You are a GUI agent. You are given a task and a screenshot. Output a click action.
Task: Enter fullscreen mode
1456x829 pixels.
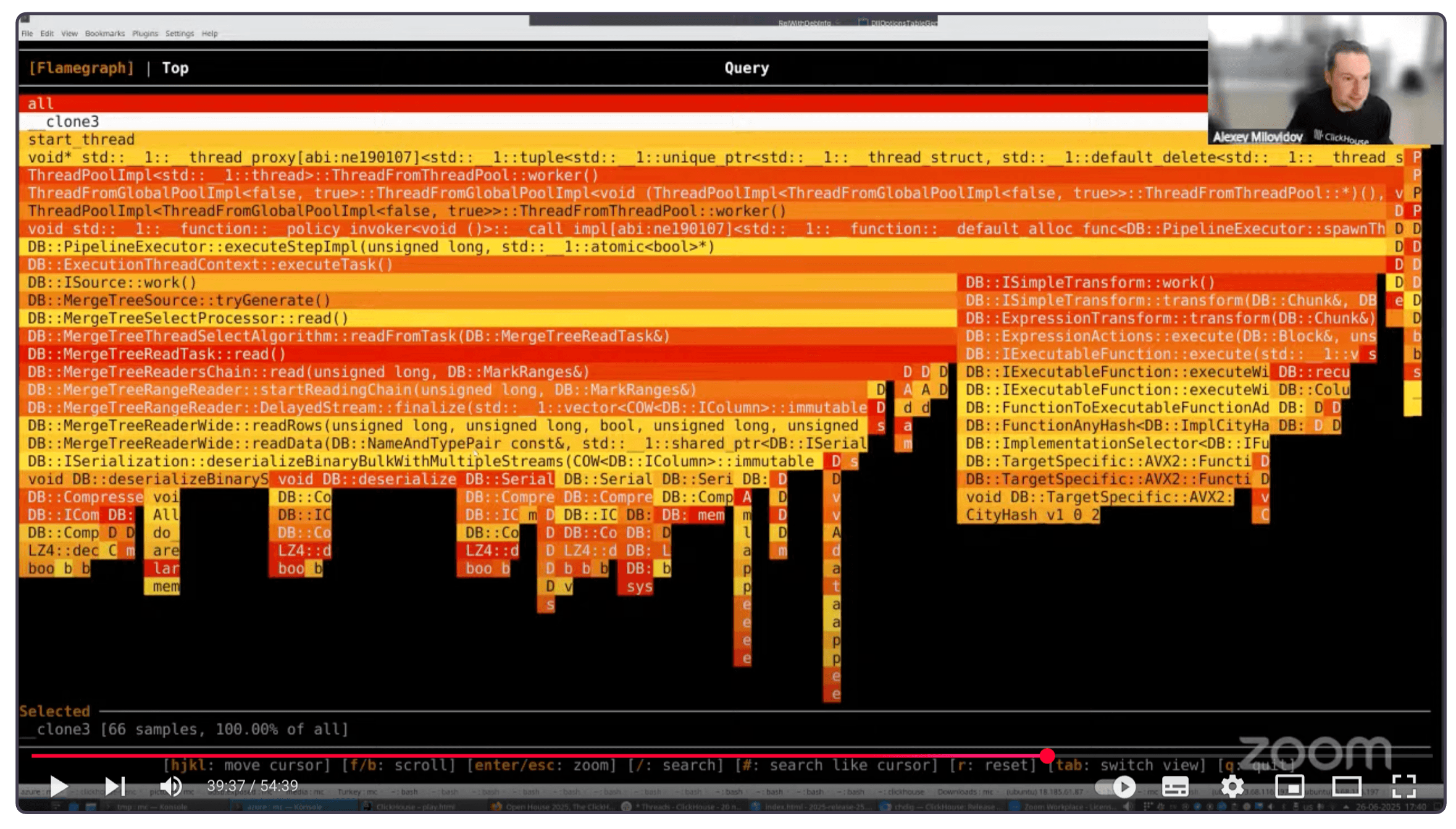coord(1404,786)
